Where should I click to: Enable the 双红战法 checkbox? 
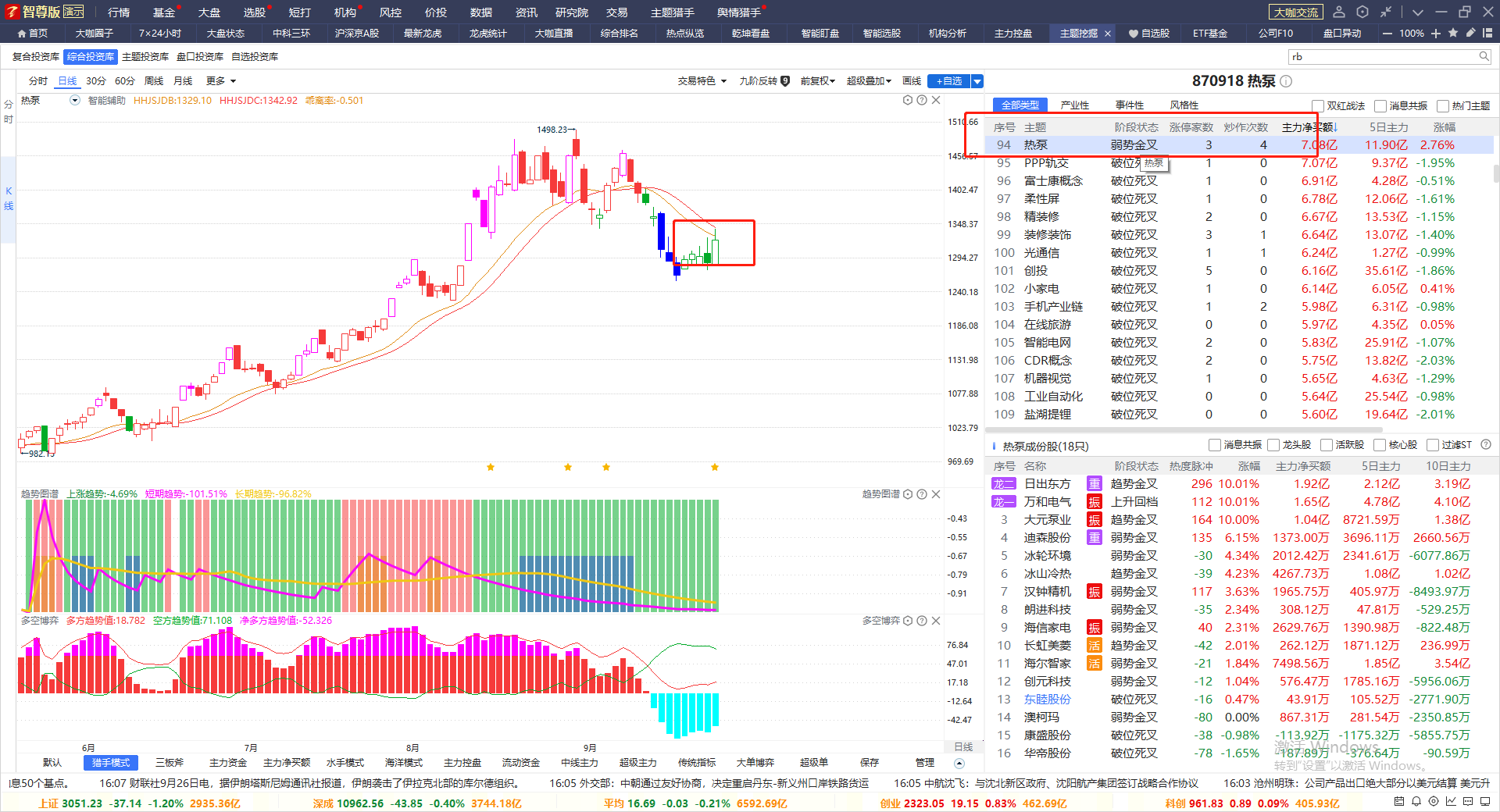(1318, 106)
